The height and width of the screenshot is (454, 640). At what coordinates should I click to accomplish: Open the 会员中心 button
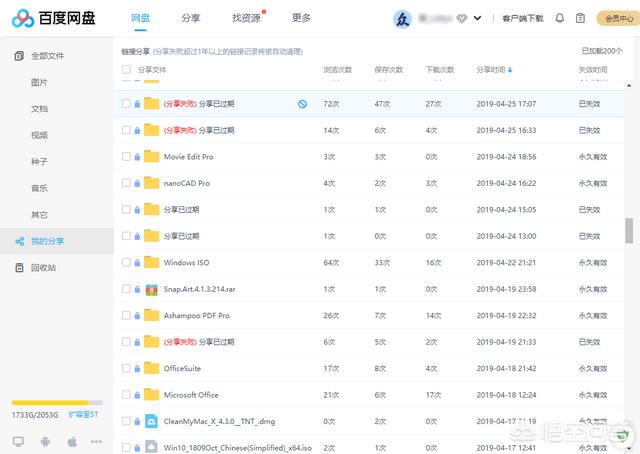pyautogui.click(x=618, y=18)
